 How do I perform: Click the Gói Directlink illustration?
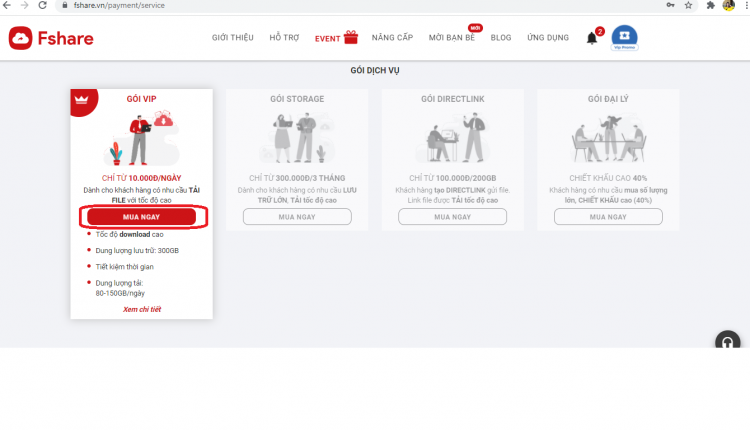point(452,138)
